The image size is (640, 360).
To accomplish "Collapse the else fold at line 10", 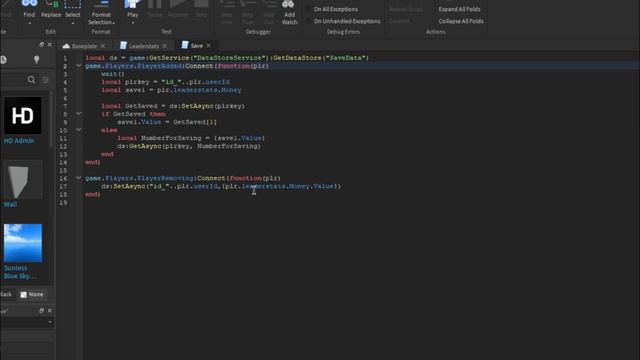I will point(78,130).
